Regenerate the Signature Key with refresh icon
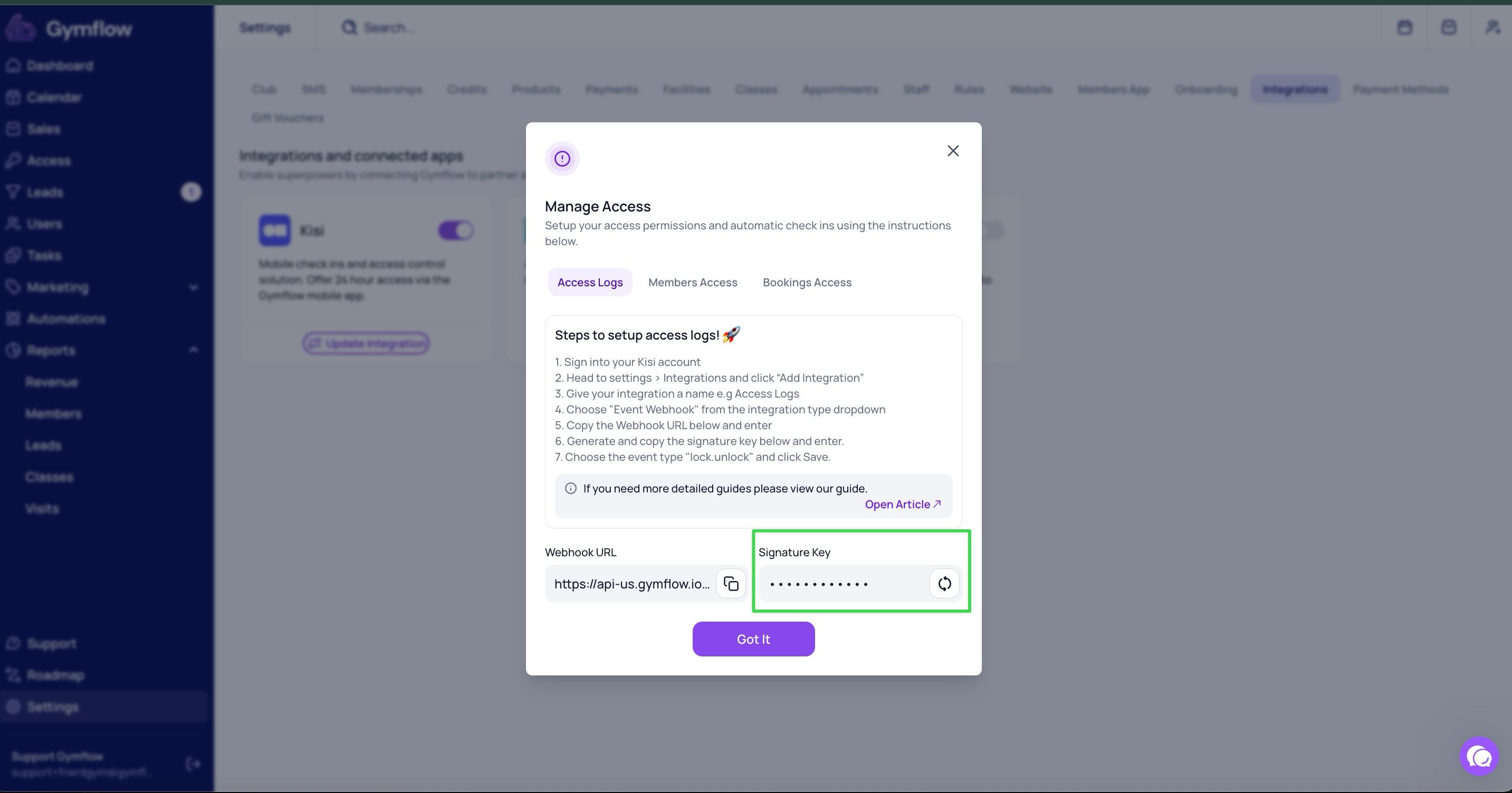 point(944,584)
